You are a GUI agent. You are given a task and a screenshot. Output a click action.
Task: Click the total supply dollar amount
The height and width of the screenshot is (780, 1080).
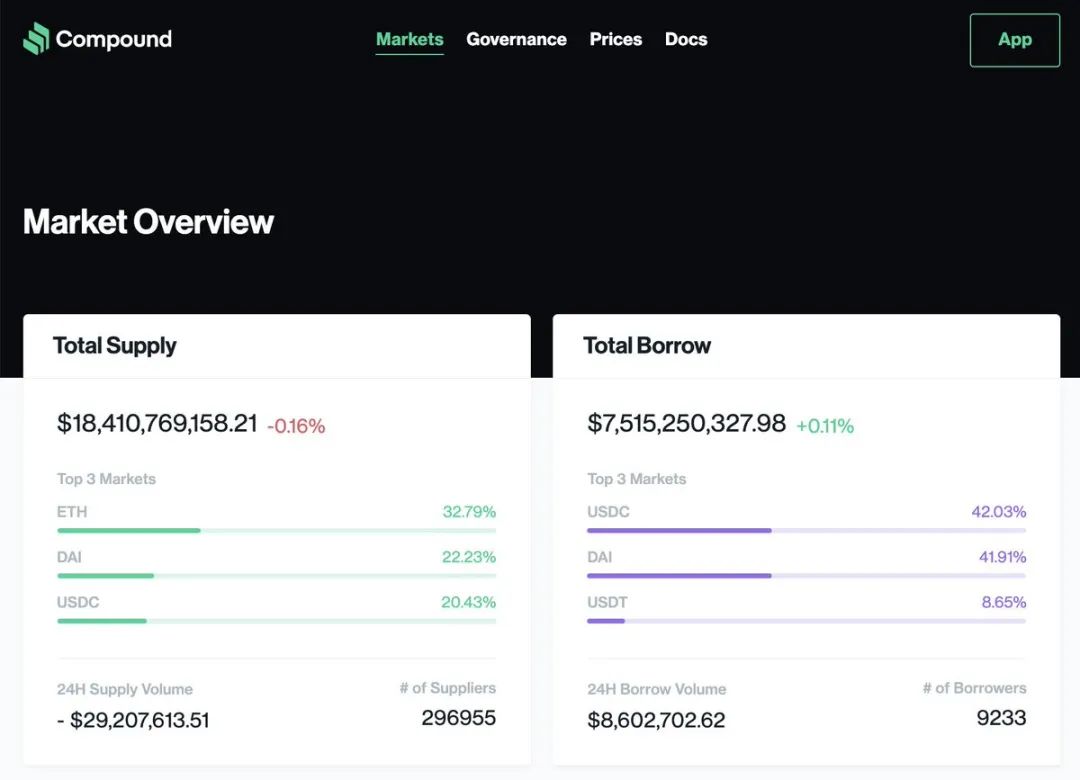pyautogui.click(x=157, y=423)
